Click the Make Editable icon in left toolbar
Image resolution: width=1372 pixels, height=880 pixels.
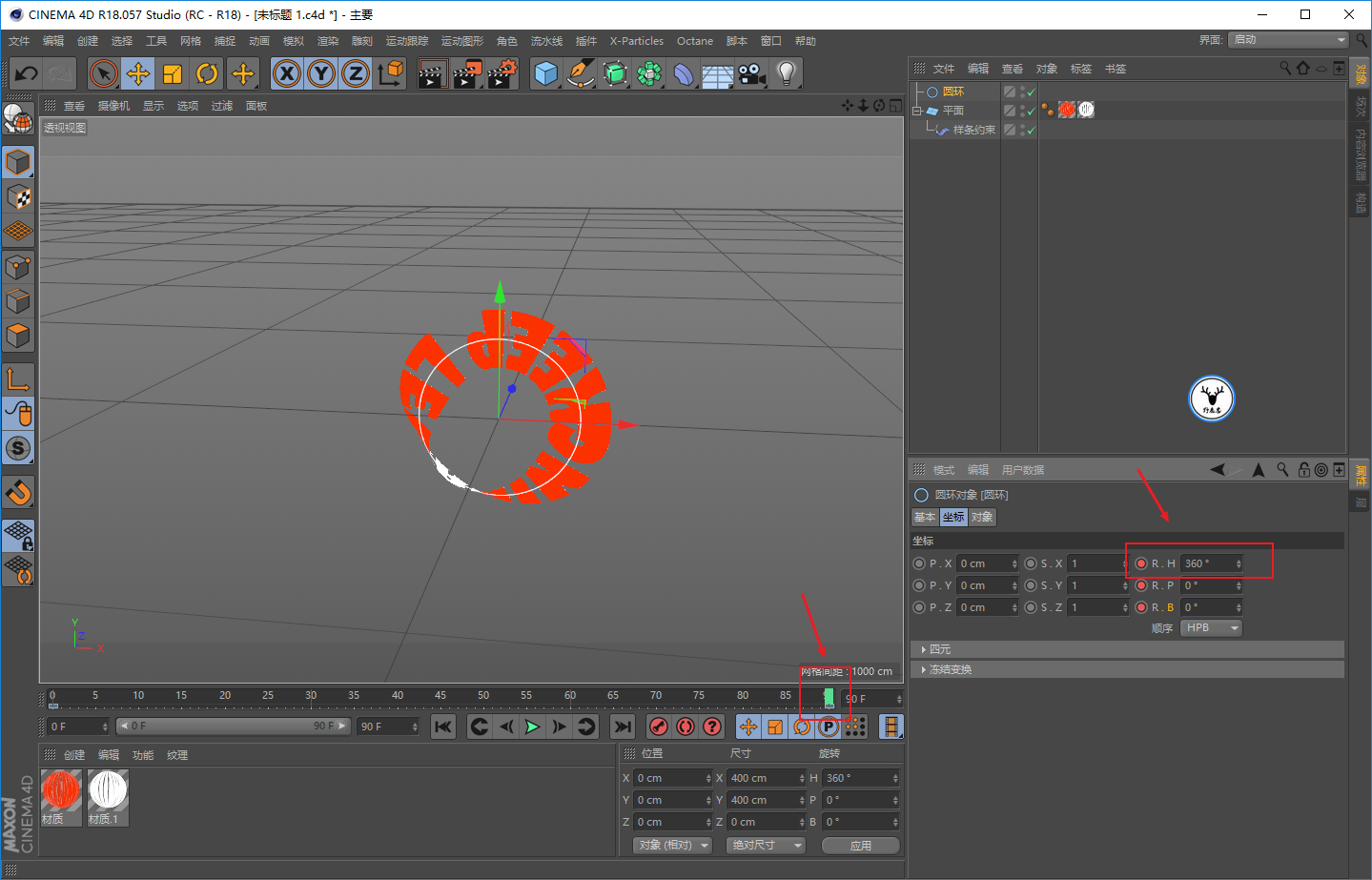click(18, 118)
